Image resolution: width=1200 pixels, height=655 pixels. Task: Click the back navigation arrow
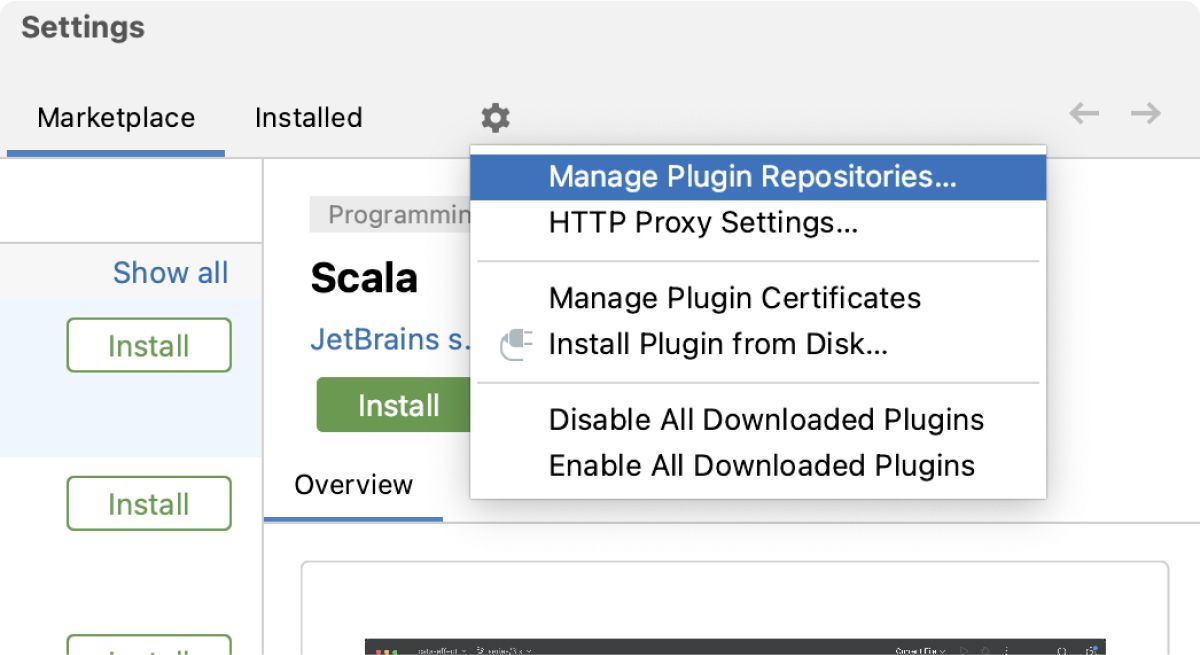(x=1083, y=114)
